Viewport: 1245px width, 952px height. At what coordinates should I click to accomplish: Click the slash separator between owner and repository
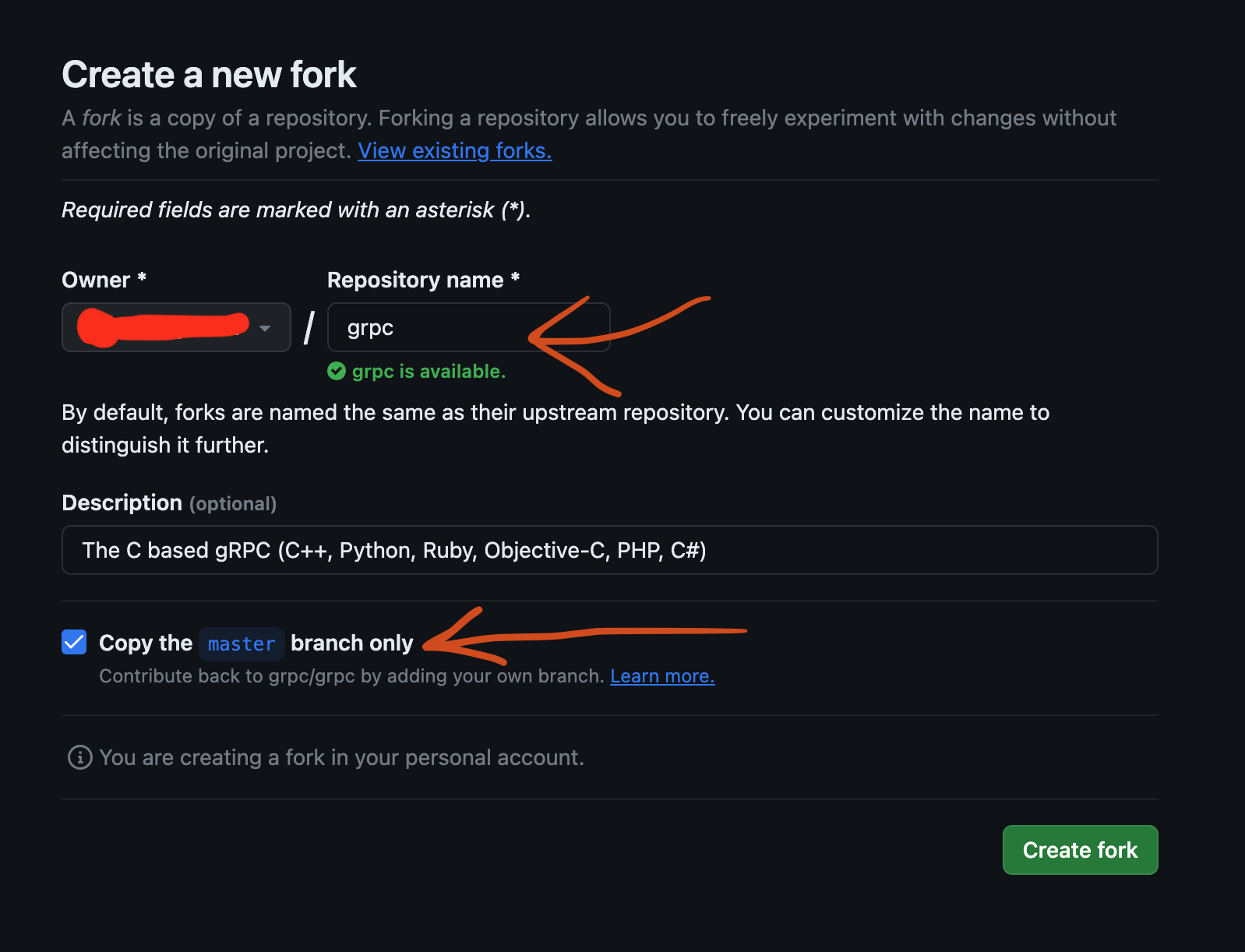(x=309, y=327)
